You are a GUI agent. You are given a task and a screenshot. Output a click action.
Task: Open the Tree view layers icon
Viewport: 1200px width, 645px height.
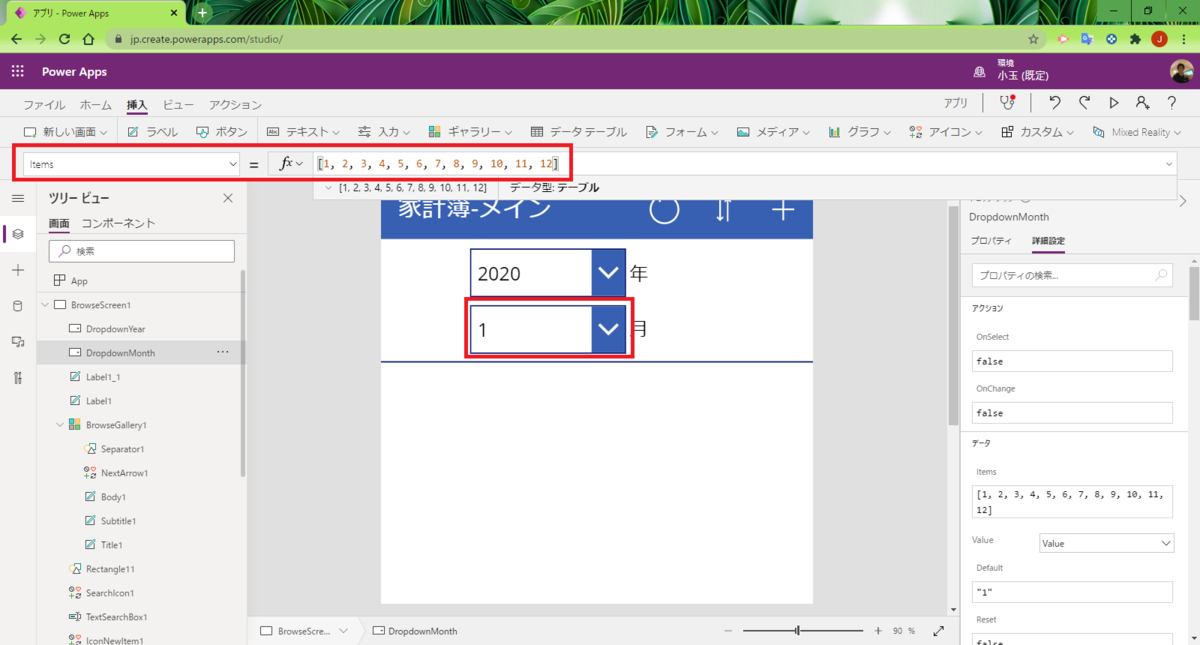point(17,234)
